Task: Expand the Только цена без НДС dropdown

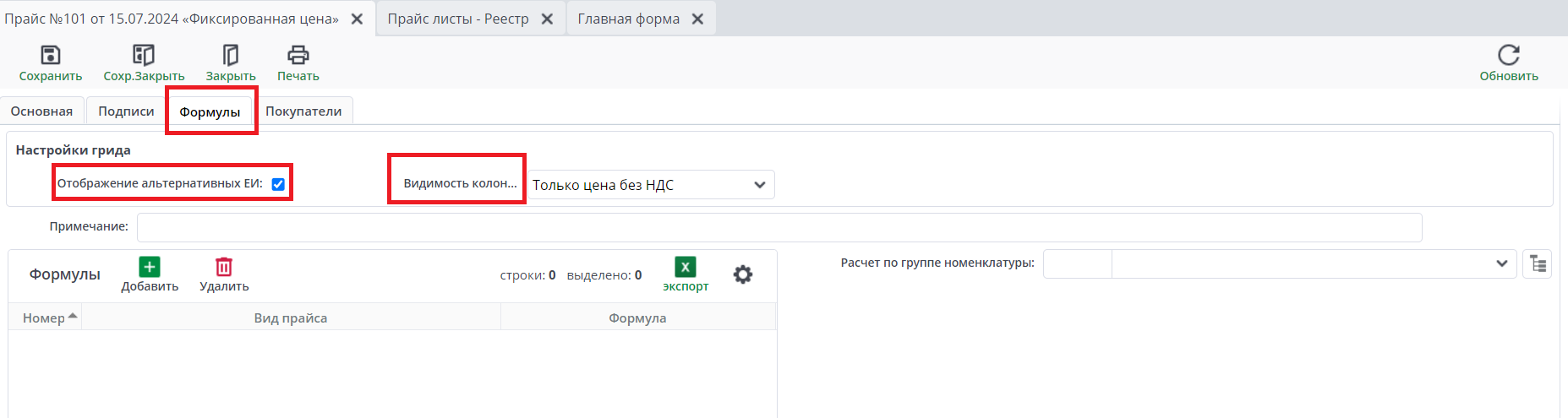Action: (x=759, y=185)
